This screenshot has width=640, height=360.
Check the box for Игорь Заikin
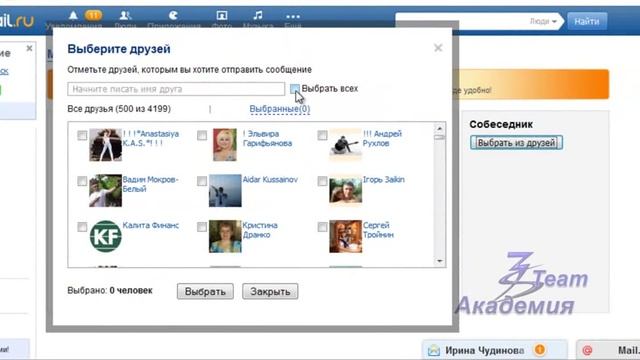point(322,181)
